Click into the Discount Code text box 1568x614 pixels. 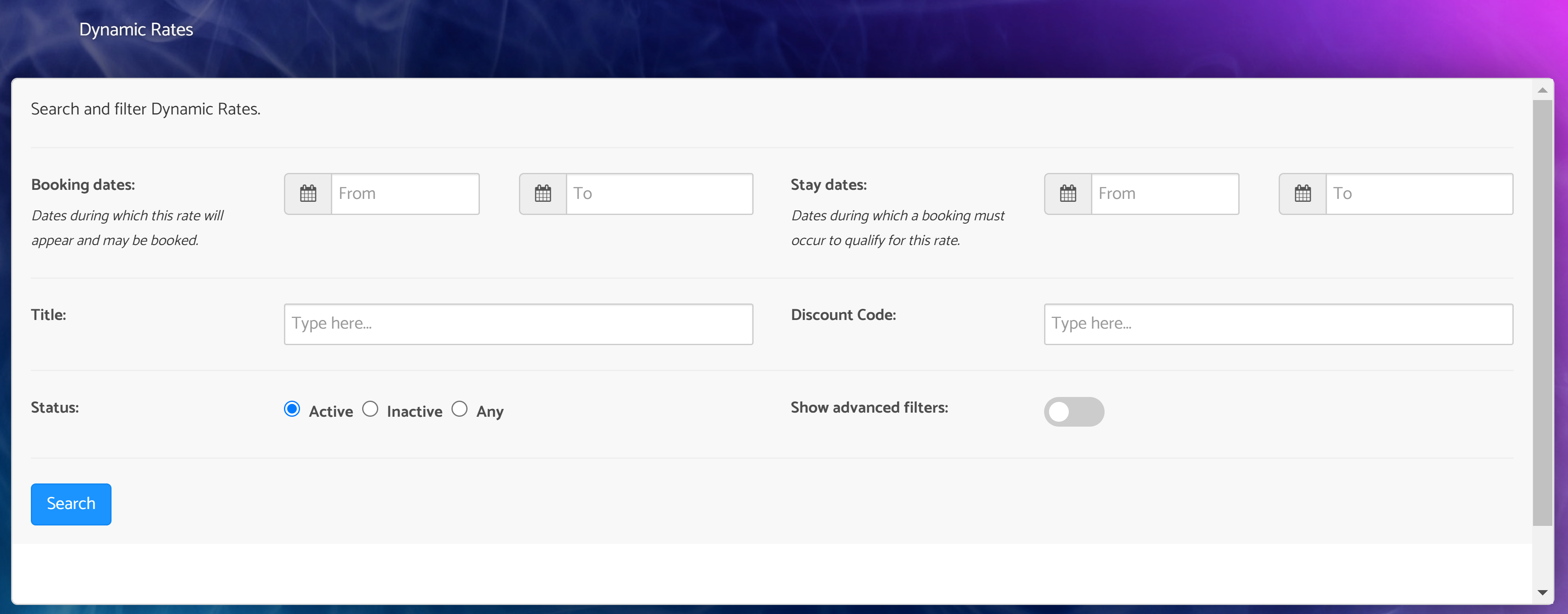pyautogui.click(x=1278, y=324)
